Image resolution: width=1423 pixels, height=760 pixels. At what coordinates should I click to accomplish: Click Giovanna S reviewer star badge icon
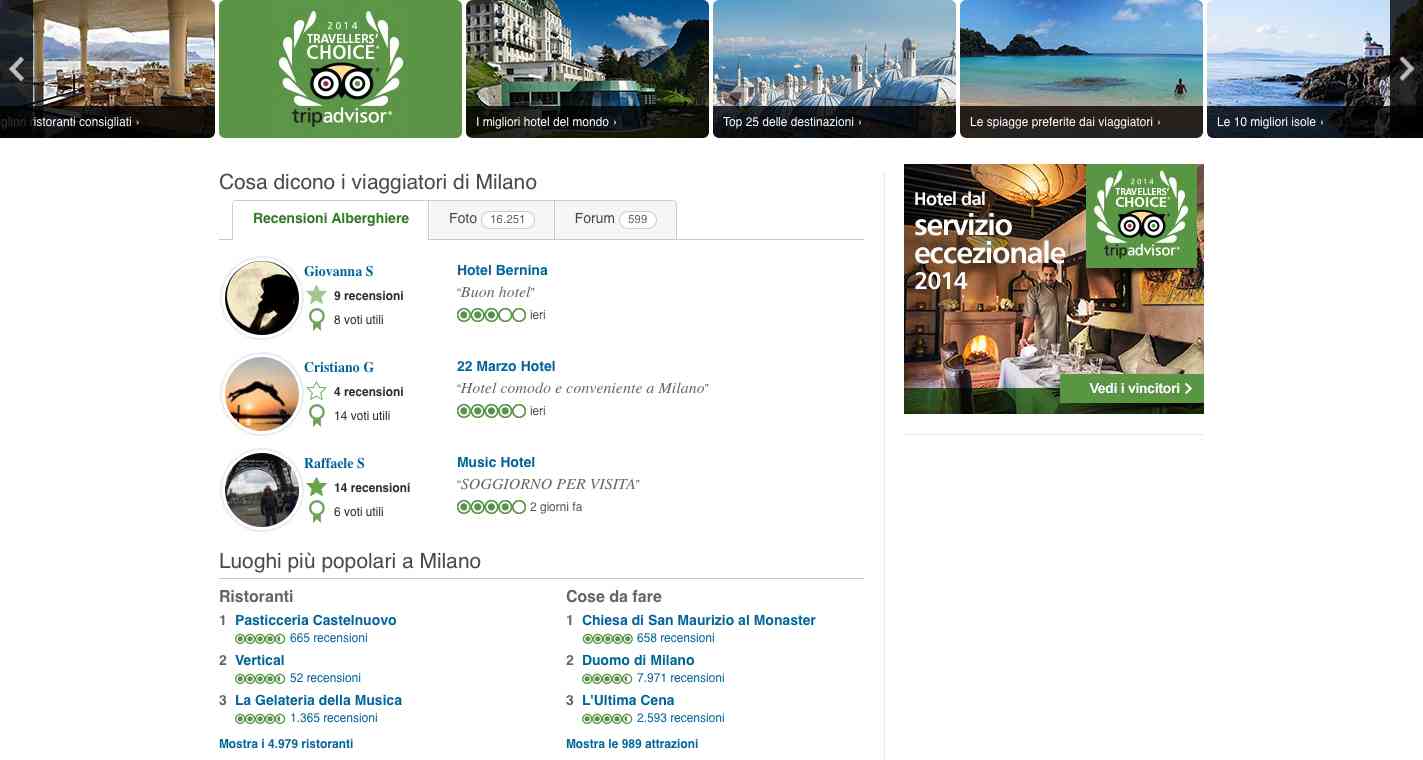[x=317, y=295]
